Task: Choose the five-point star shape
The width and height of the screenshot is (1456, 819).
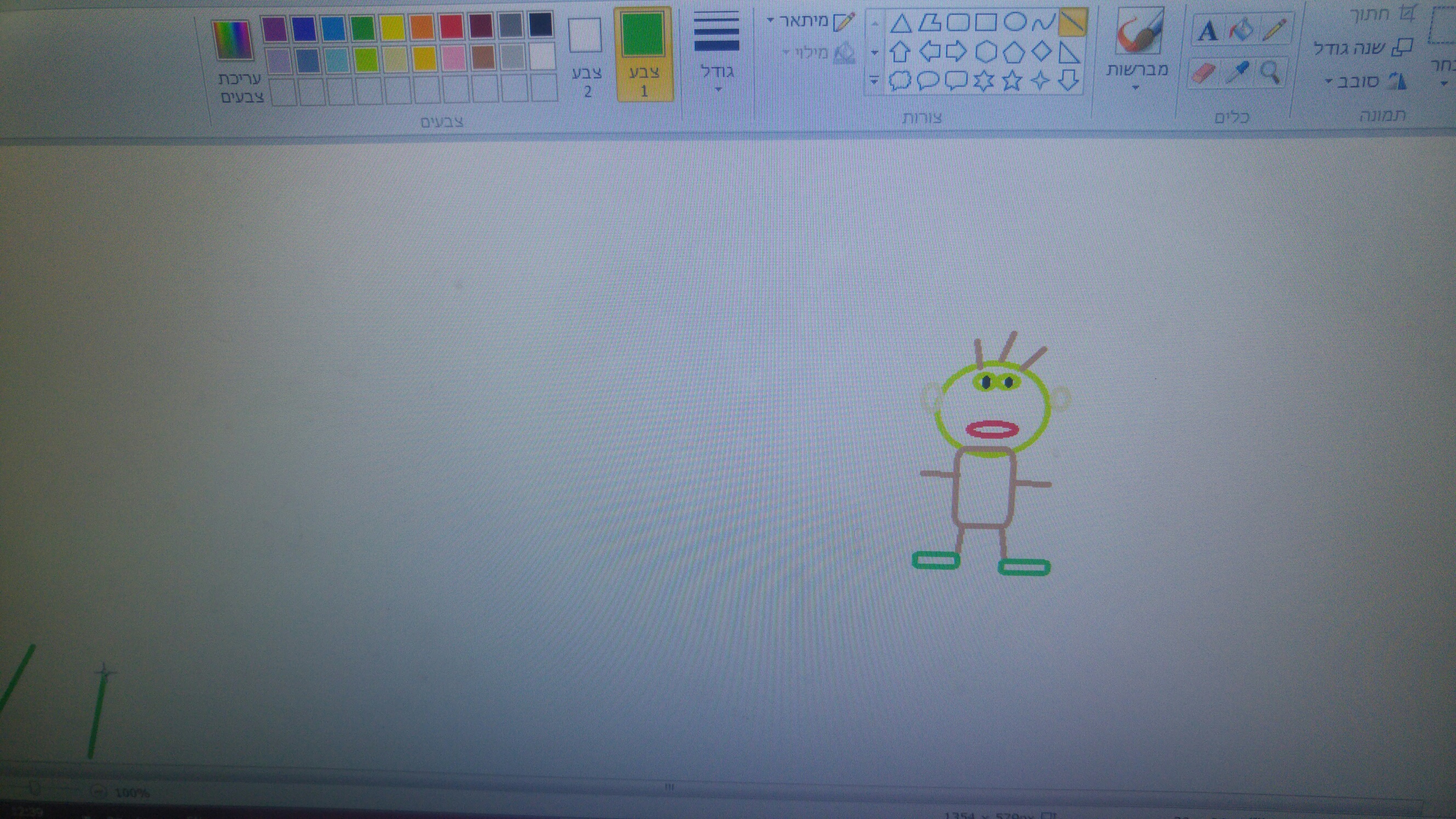Action: pyautogui.click(x=1012, y=81)
